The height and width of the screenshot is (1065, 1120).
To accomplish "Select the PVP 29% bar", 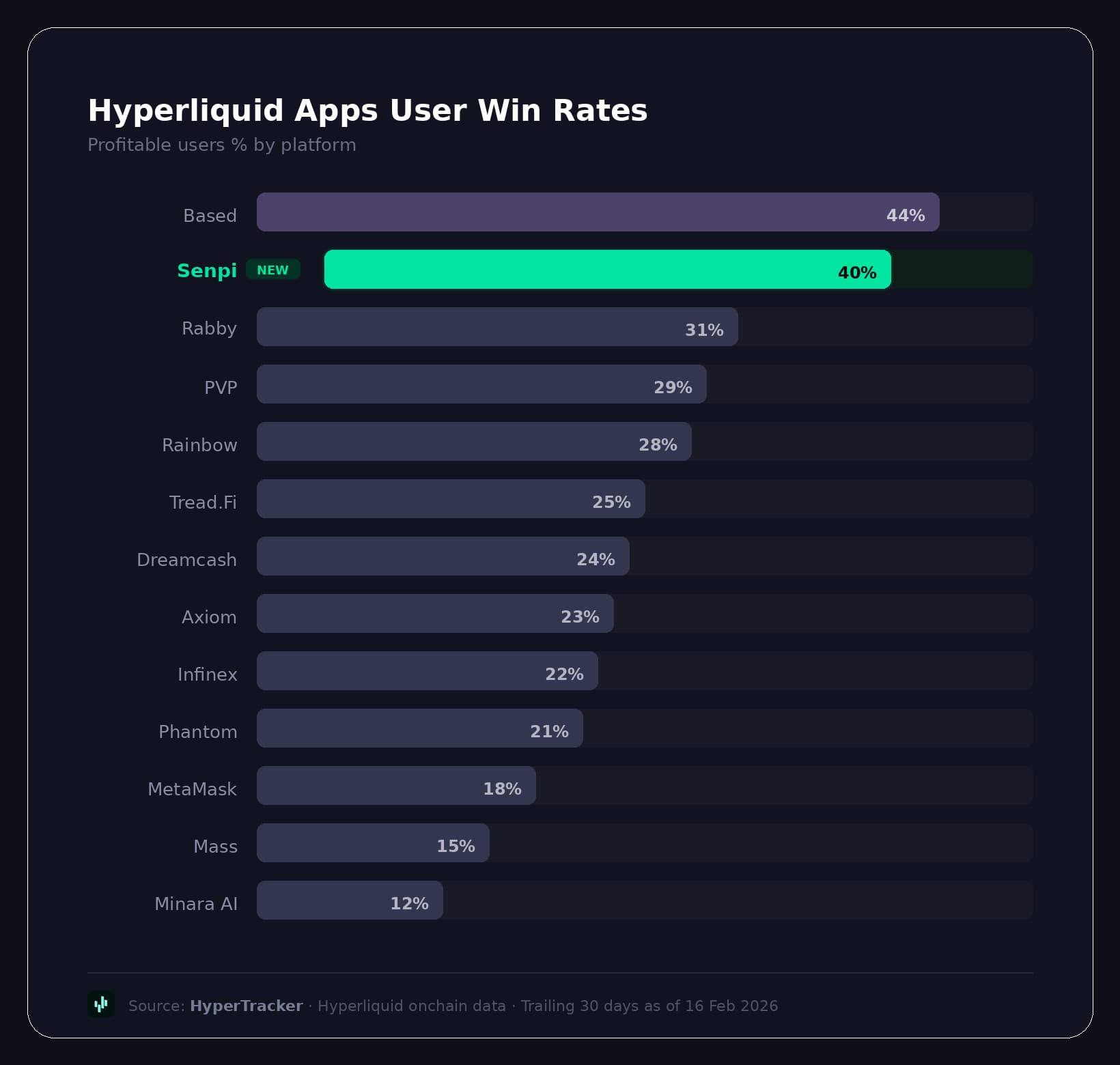I will coord(481,384).
